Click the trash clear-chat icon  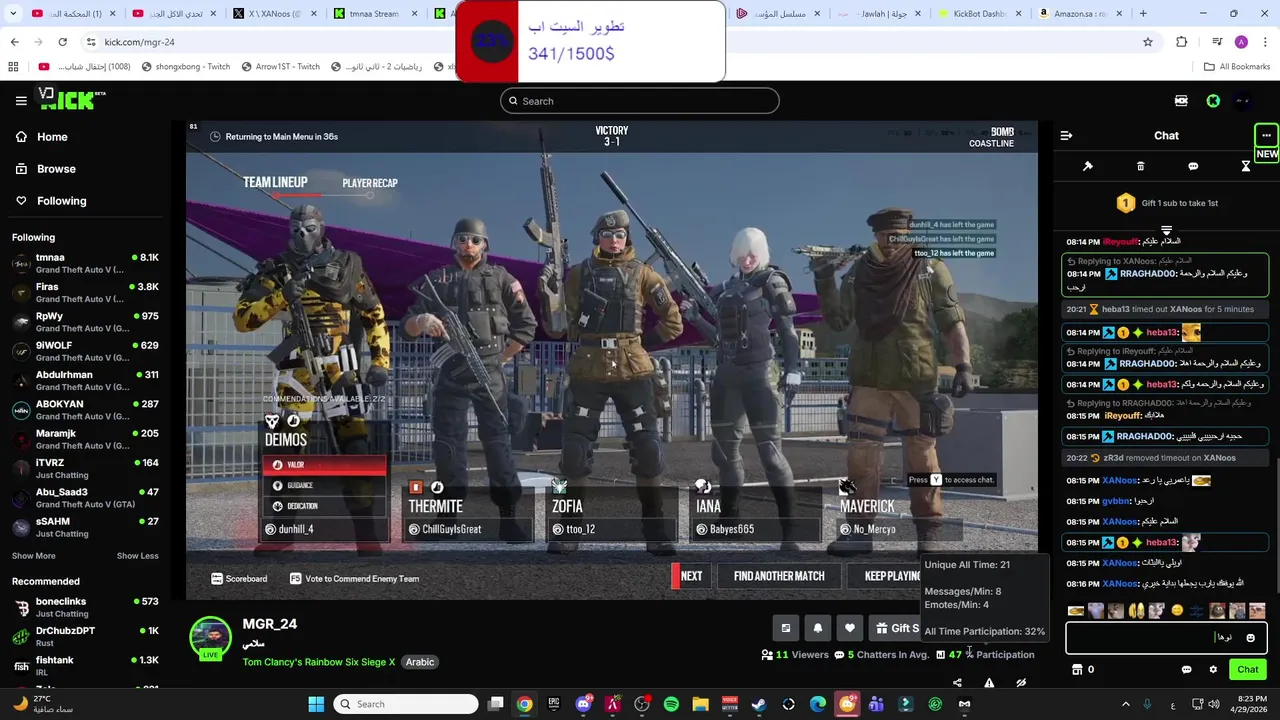point(1140,166)
